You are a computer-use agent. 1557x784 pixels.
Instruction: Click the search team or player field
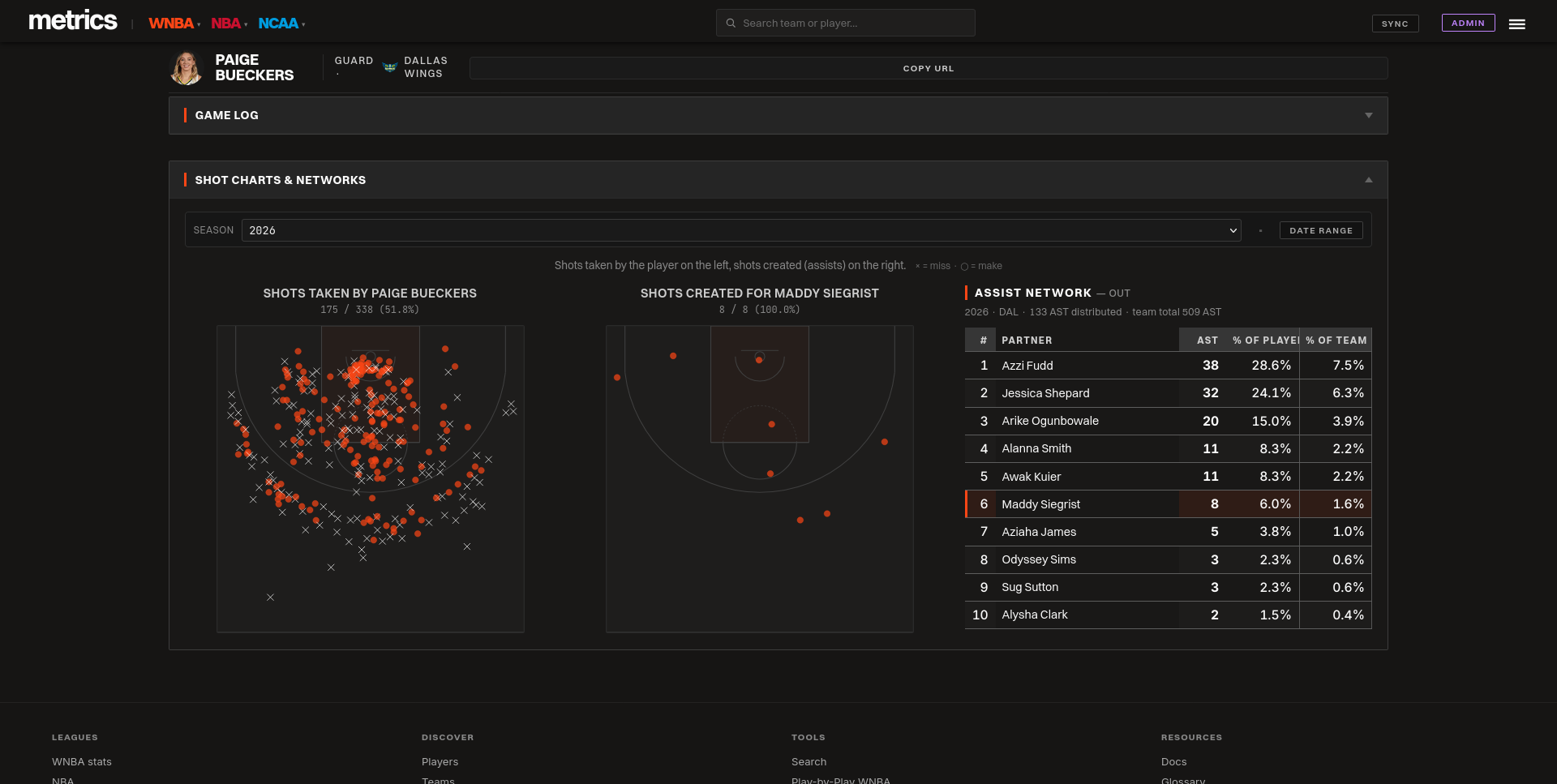tap(845, 23)
